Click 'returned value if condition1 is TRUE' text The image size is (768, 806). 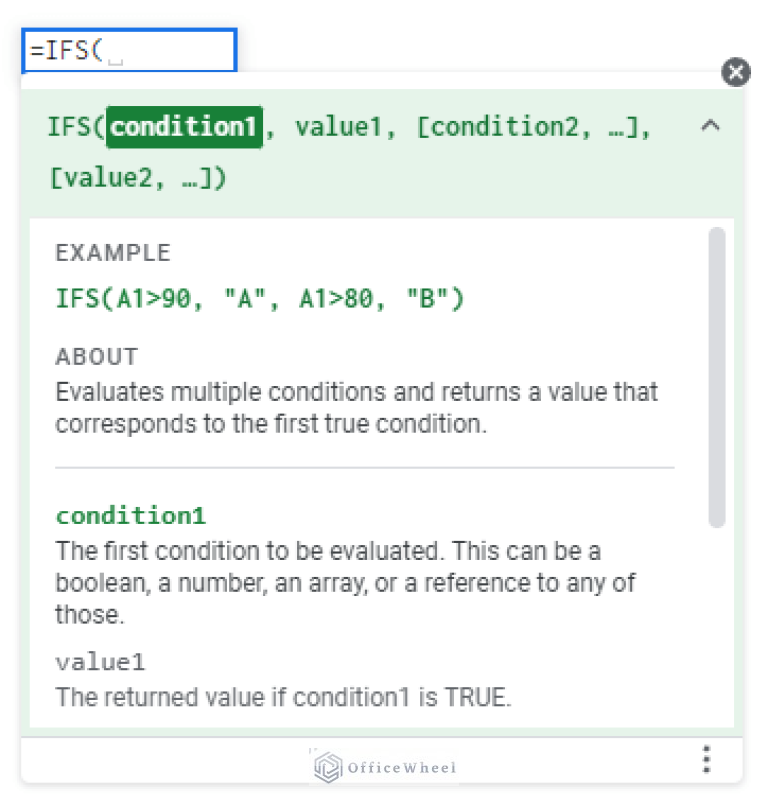click(x=283, y=697)
